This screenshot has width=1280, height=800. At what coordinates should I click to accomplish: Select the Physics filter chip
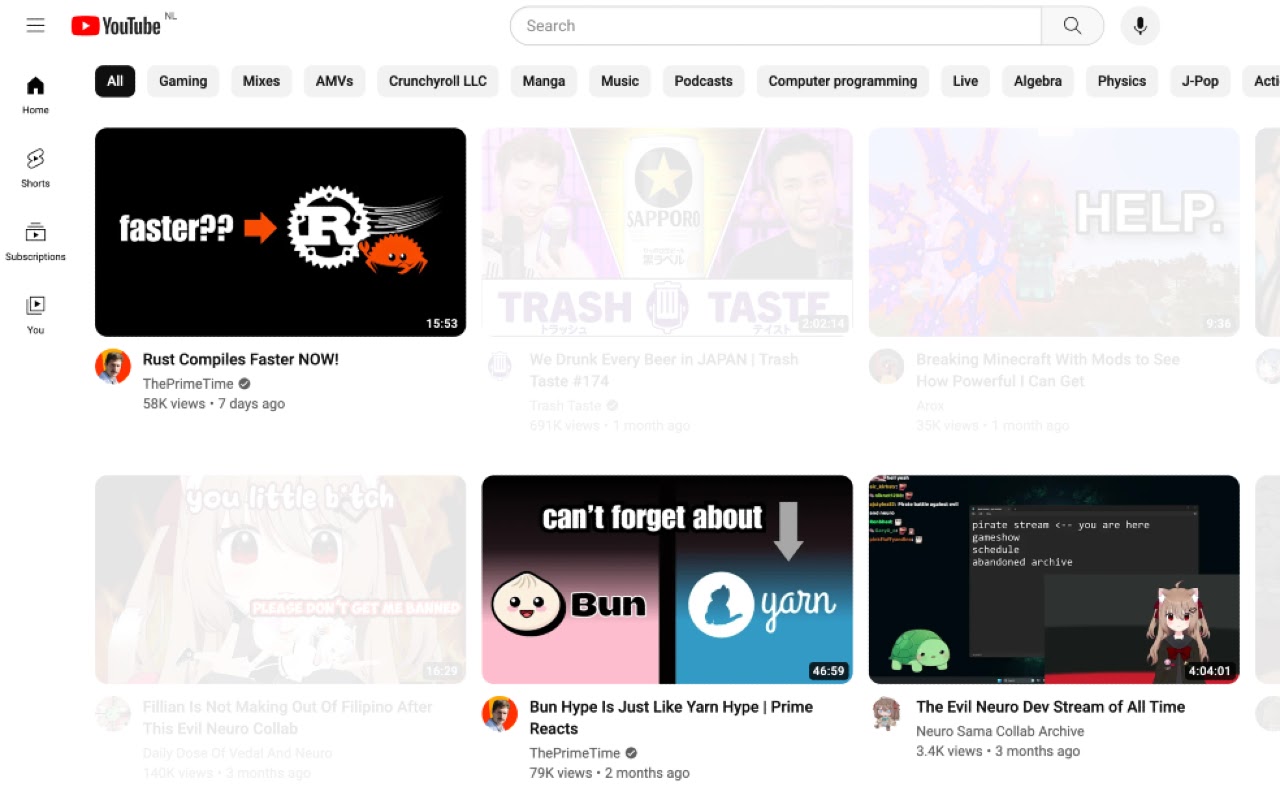click(x=1122, y=81)
